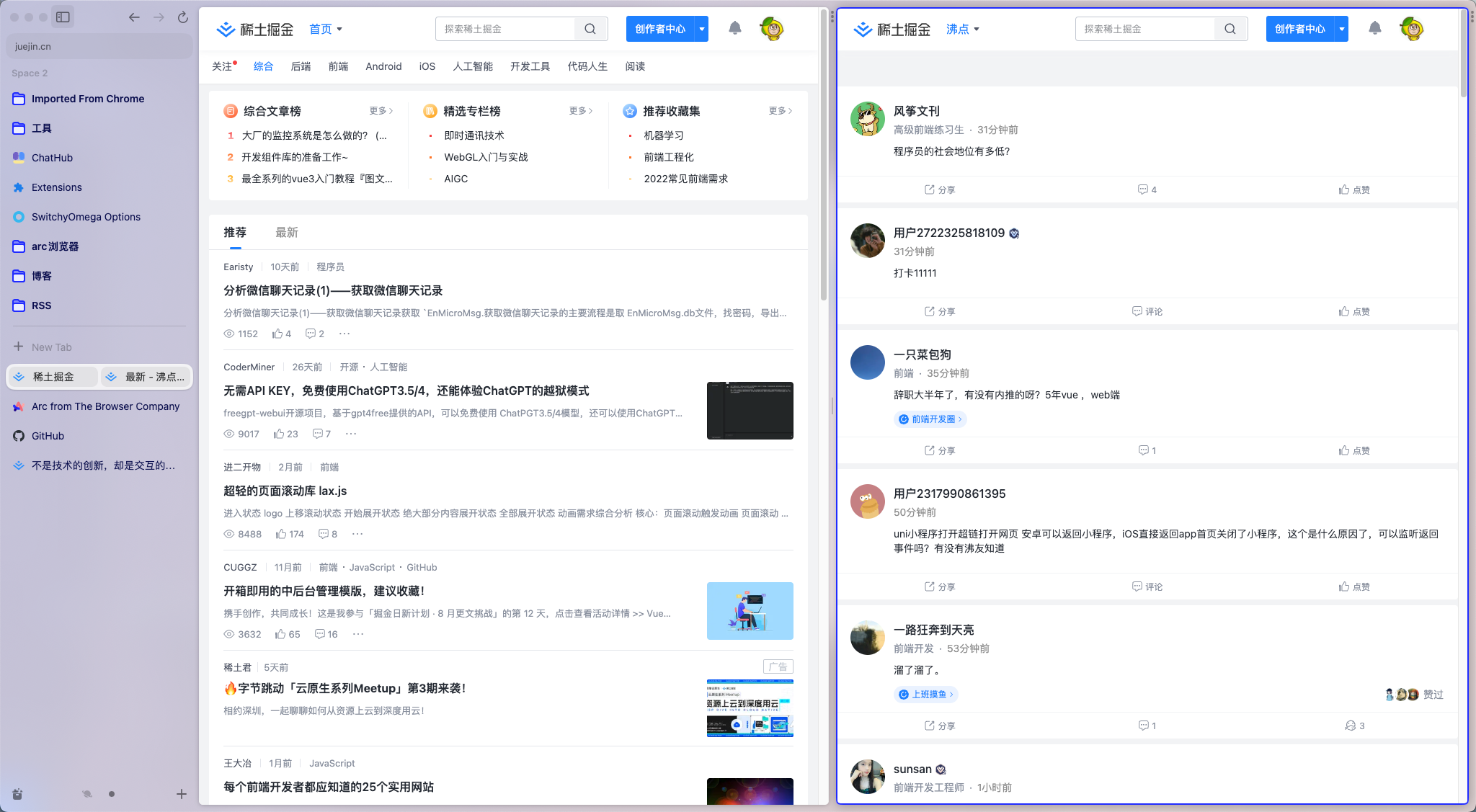Expand 更多 for 精选专栏榜
Screen dimensions: 1476x812
tap(581, 111)
